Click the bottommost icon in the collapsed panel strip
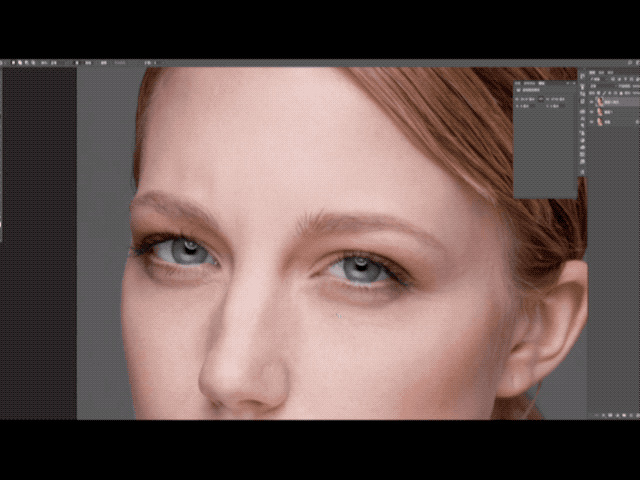Image resolution: width=640 pixels, height=480 pixels. (582, 172)
